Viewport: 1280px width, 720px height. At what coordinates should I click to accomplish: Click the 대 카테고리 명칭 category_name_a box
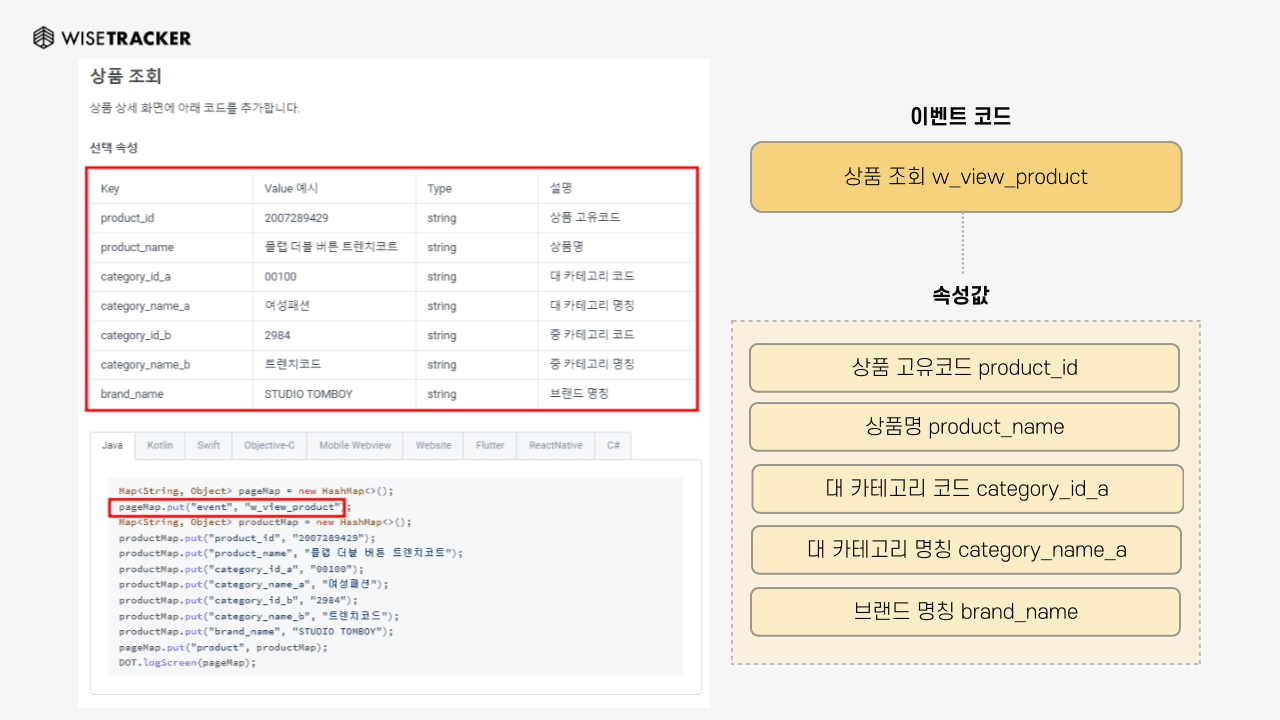(965, 550)
